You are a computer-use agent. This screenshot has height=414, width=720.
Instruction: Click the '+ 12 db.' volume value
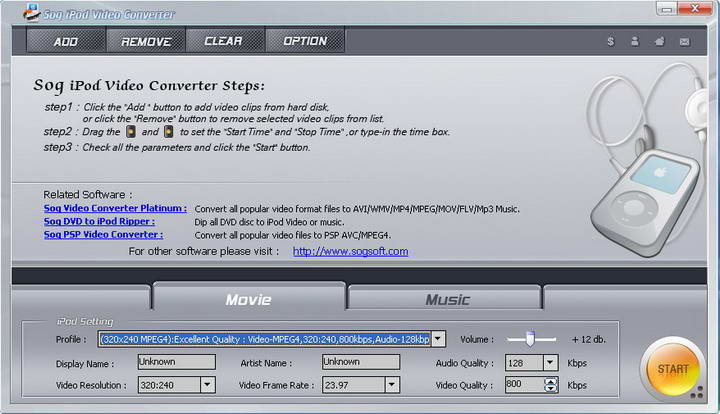(x=589, y=340)
